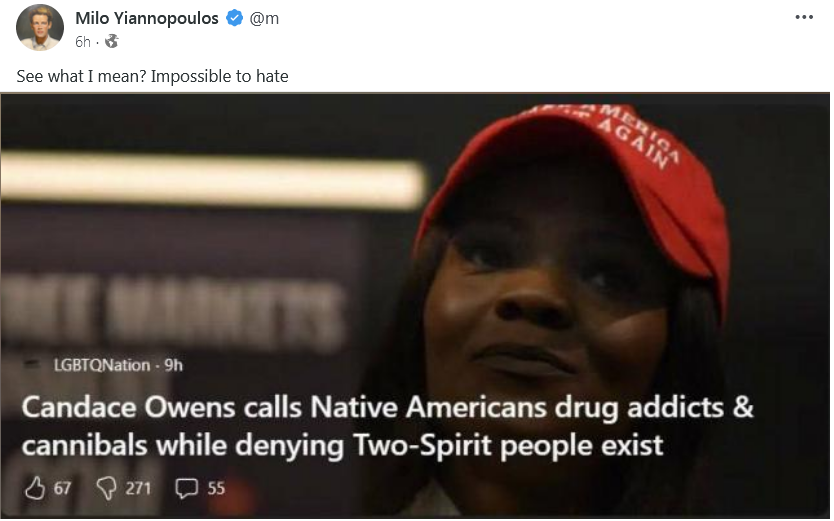Click the blue verified badge
Viewport: 834px width, 521px height.
tap(235, 18)
